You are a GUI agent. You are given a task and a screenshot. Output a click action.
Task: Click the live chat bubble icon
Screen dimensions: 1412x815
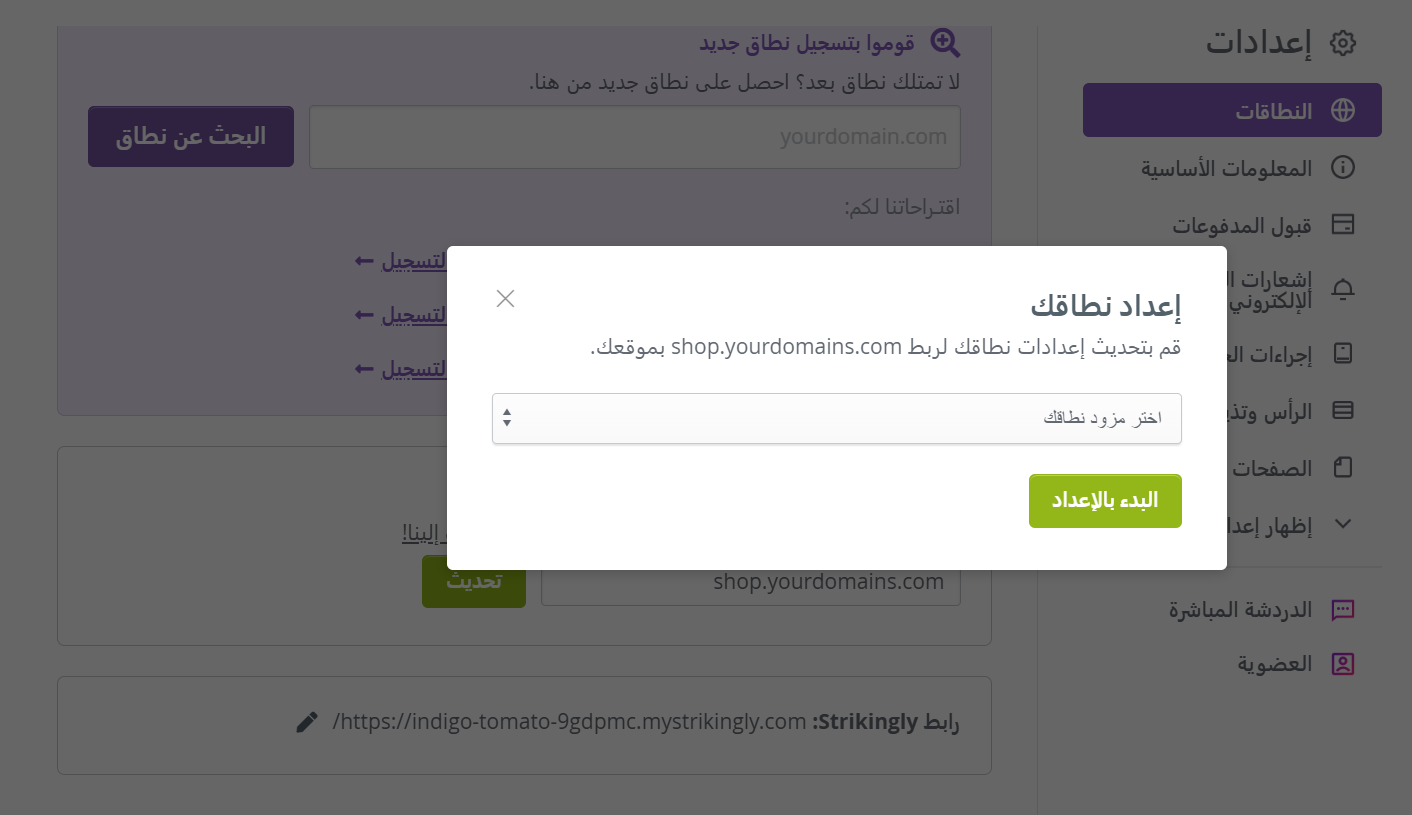coord(1343,610)
